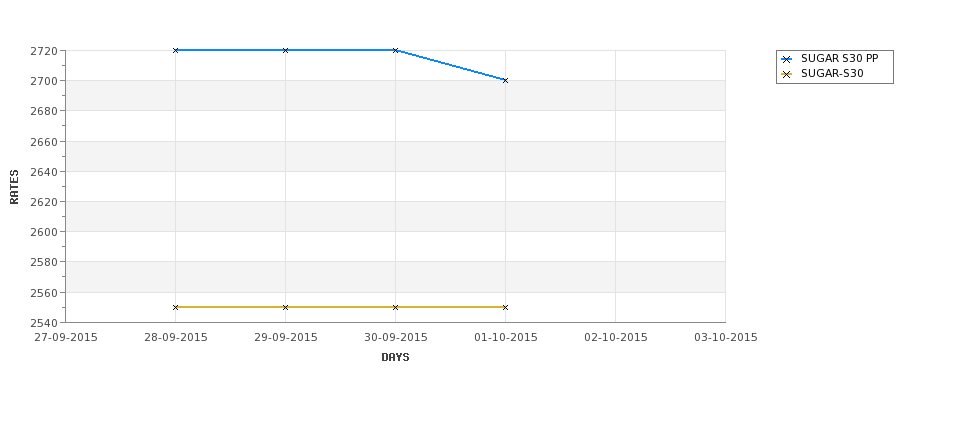Click the RATES axis title

tap(14, 187)
